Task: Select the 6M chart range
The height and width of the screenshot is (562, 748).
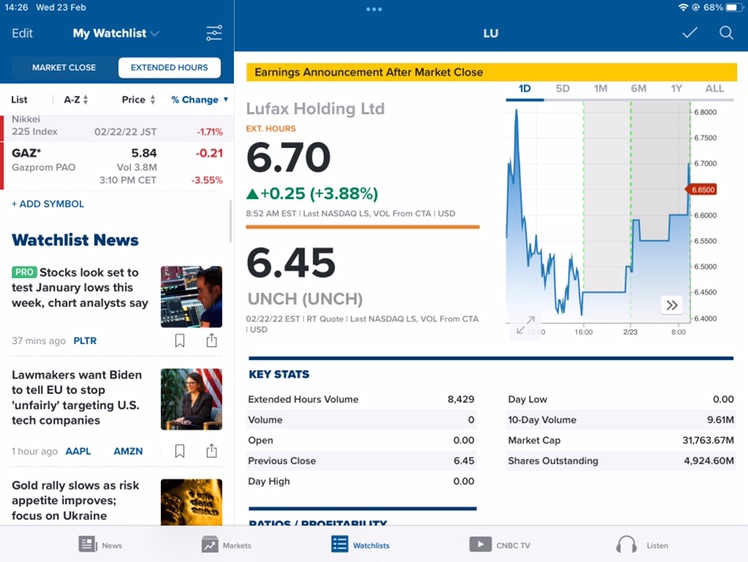Action: 638,89
